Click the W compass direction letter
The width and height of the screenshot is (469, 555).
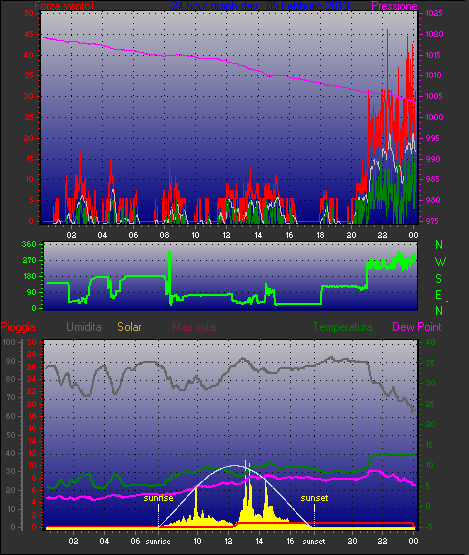440,262
